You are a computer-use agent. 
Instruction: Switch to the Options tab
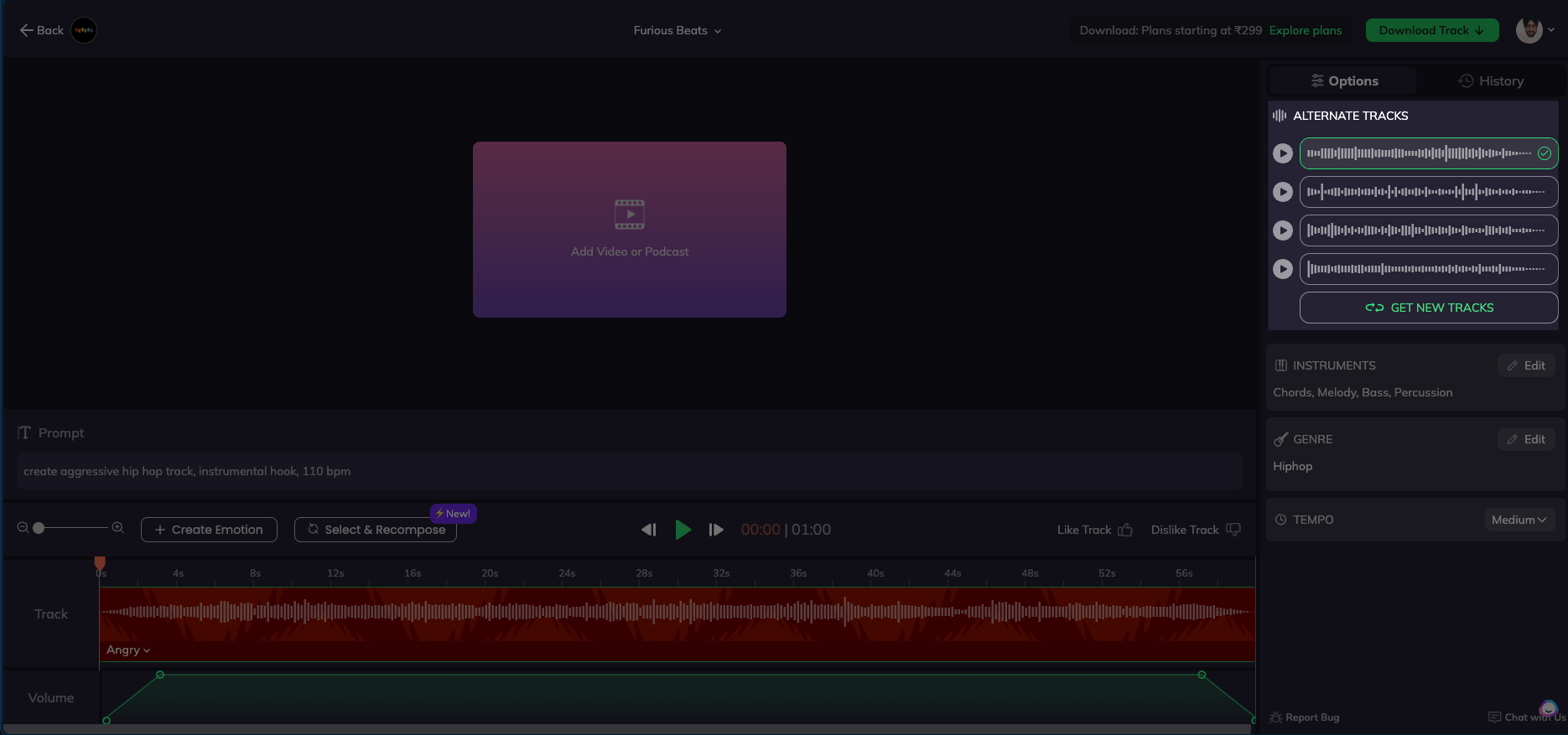click(1344, 81)
